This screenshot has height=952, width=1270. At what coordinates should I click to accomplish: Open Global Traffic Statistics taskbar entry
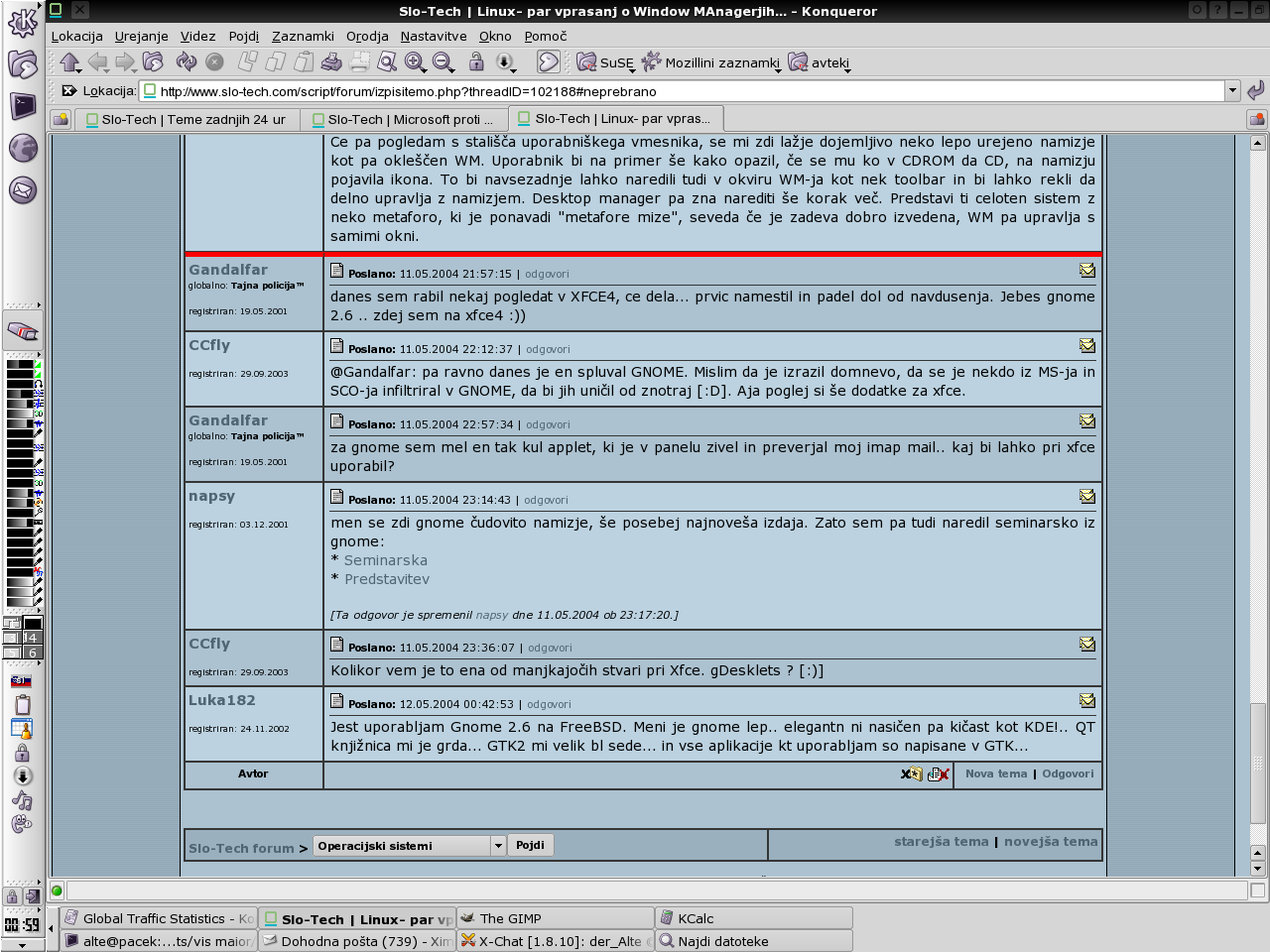point(158,918)
